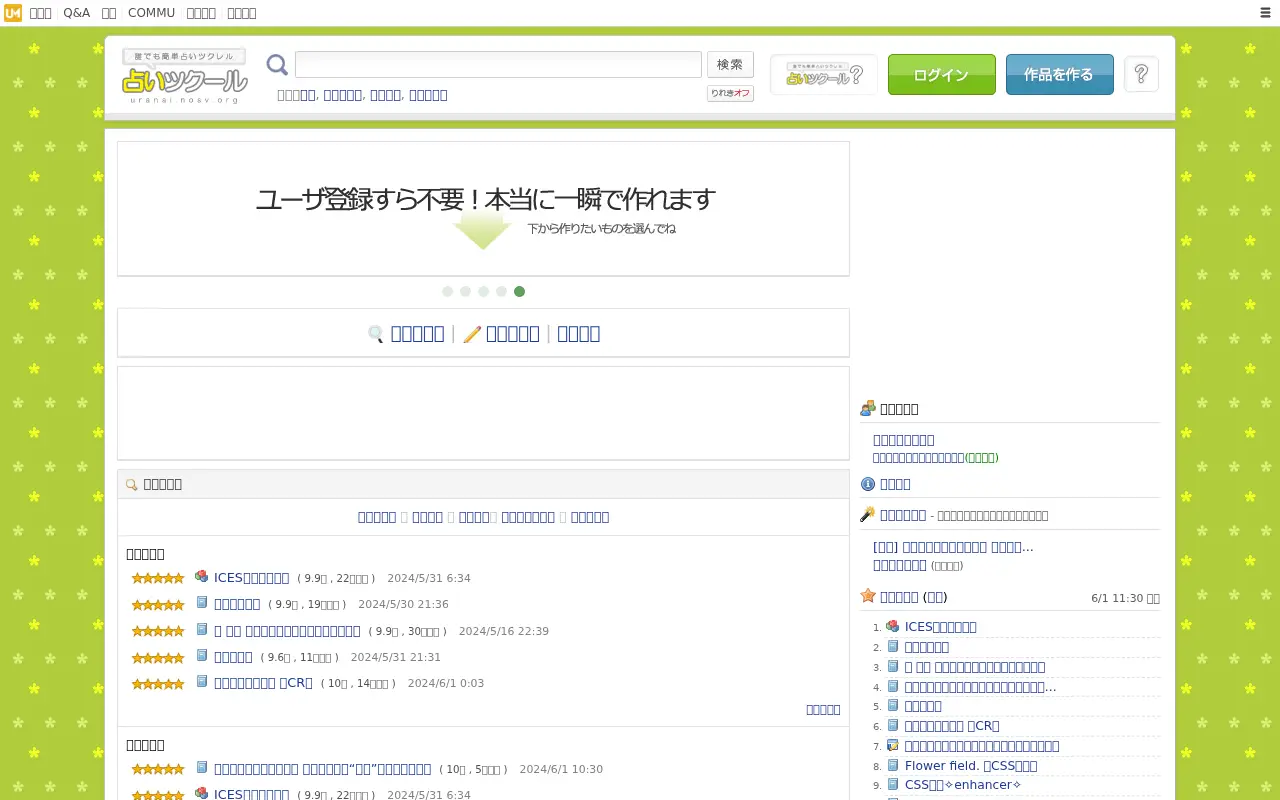This screenshot has height=800, width=1280.
Task: Click the notepad icon at sidebar ranking number 7
Action: click(x=893, y=745)
